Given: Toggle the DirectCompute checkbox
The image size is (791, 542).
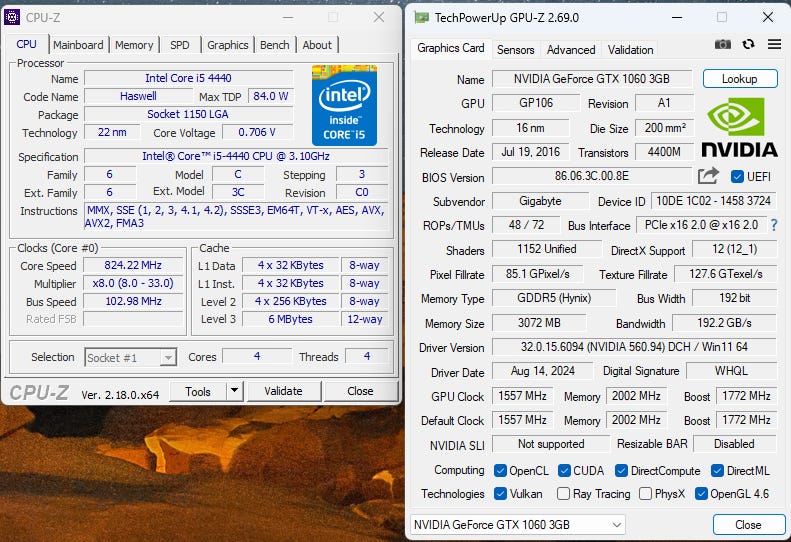Looking at the screenshot, I should point(621,471).
